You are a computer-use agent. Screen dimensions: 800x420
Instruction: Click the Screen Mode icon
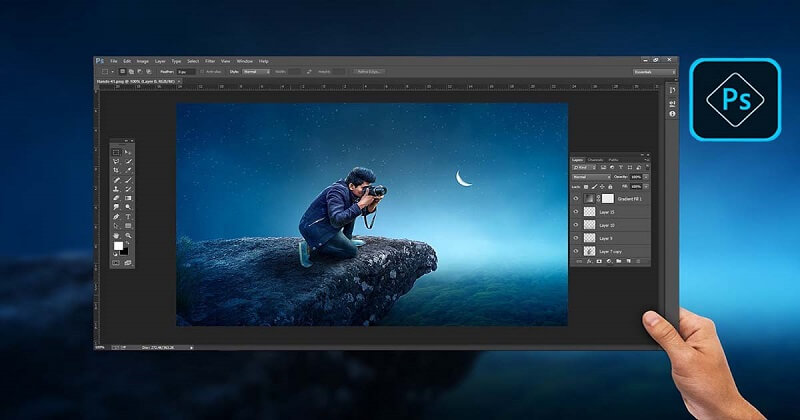pos(128,262)
